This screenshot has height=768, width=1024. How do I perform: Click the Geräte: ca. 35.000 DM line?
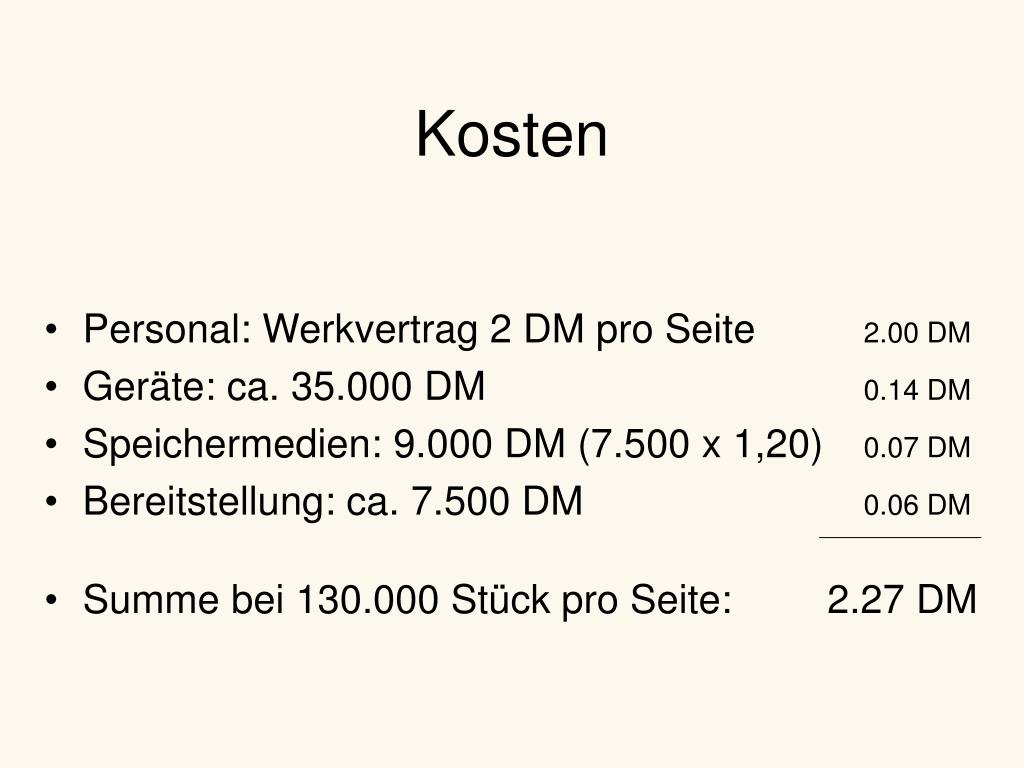pyautogui.click(x=284, y=386)
